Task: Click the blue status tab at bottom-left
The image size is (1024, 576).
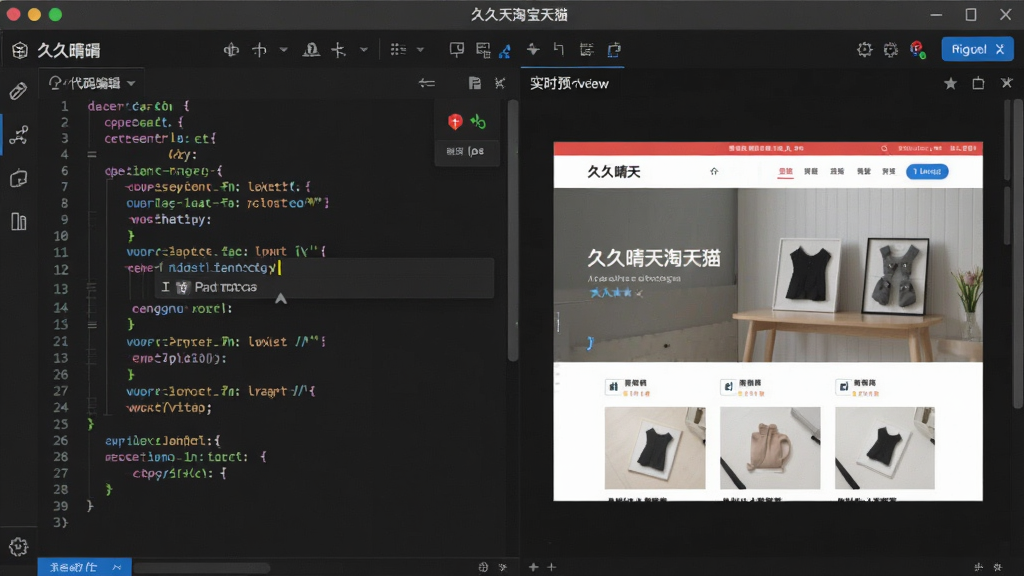Action: point(84,567)
